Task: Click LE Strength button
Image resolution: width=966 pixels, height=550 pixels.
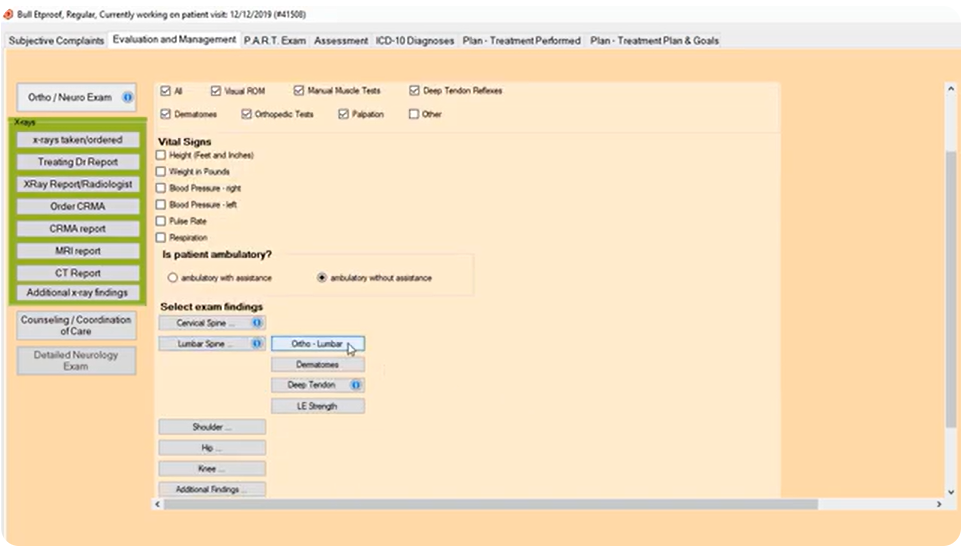Action: click(x=318, y=406)
